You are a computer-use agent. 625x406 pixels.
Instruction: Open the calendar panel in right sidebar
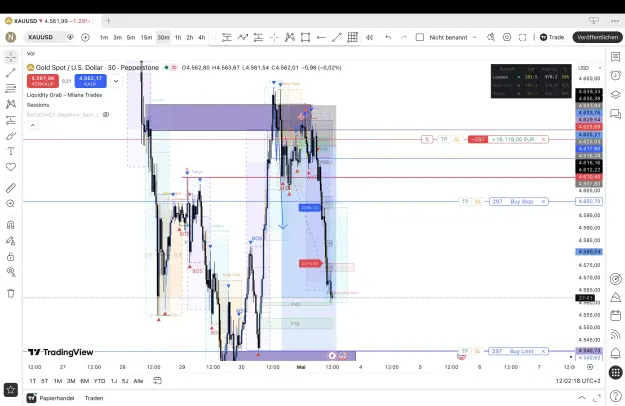[x=615, y=316]
